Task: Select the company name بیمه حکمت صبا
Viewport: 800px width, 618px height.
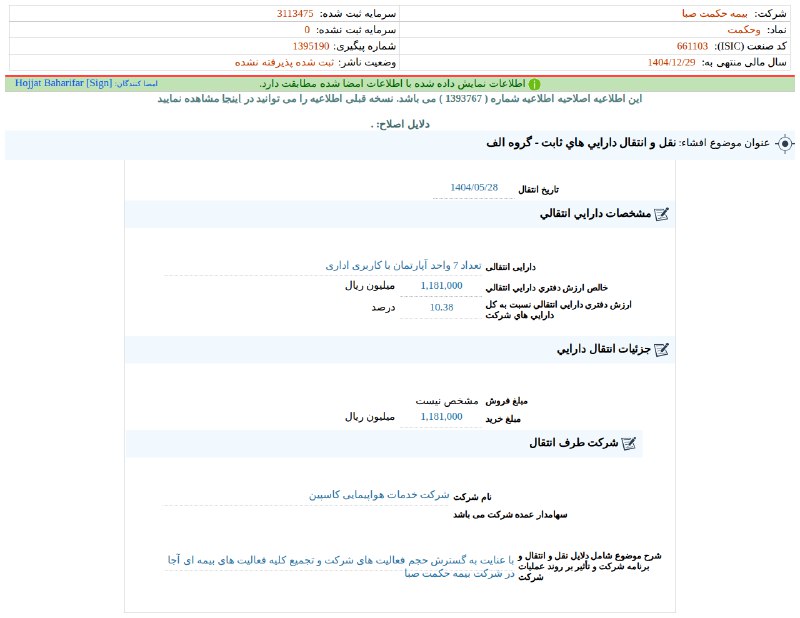Action: tap(714, 14)
